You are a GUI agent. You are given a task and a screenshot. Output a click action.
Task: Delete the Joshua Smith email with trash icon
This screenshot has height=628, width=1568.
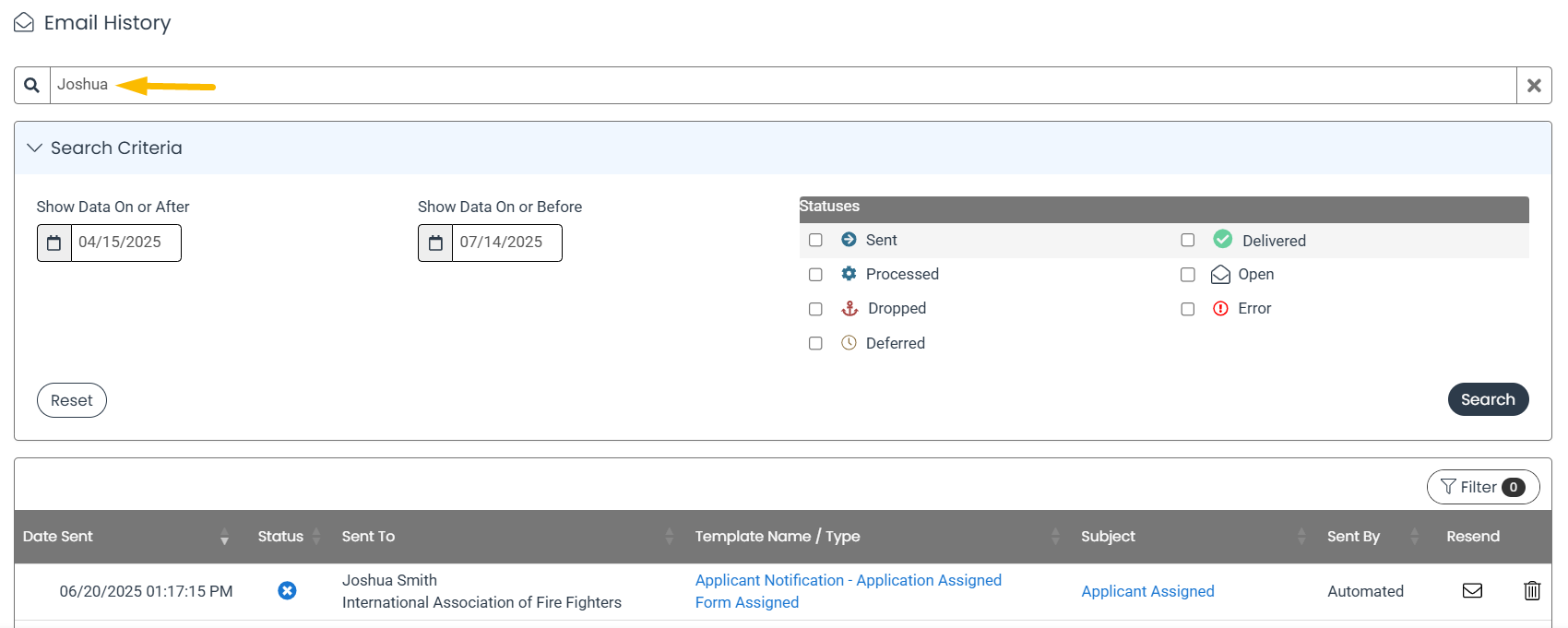[1532, 590]
